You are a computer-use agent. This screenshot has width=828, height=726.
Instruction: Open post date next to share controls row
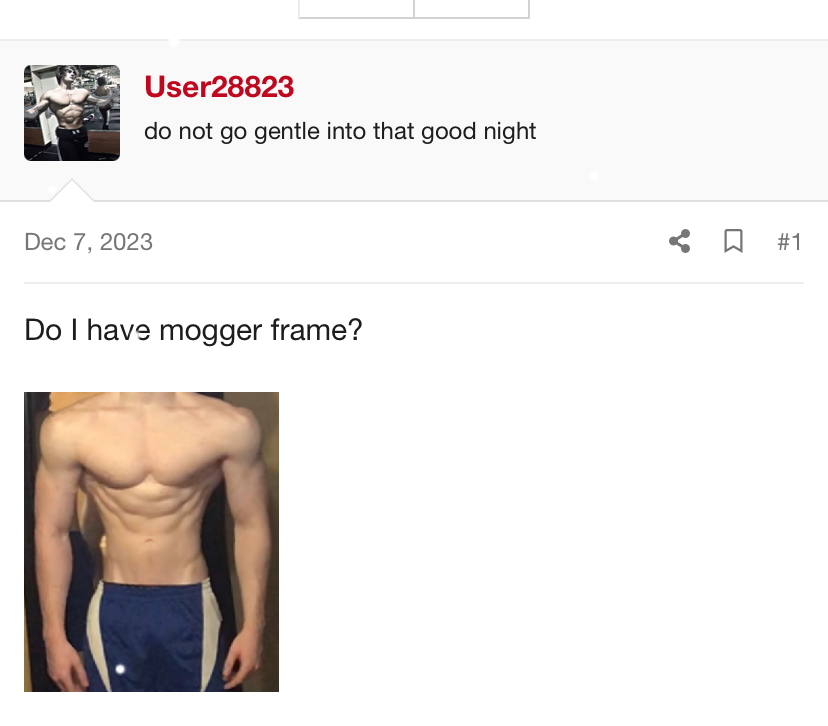coord(88,242)
